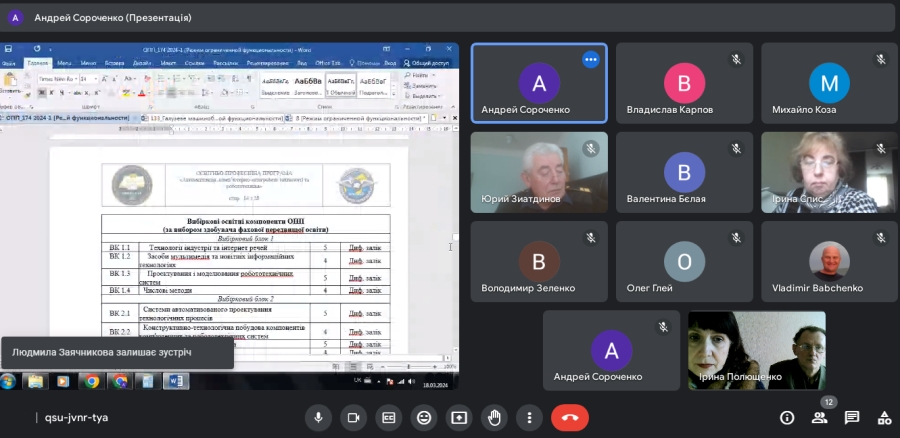Open the chat panel
The image size is (900, 438).
pos(852,417)
